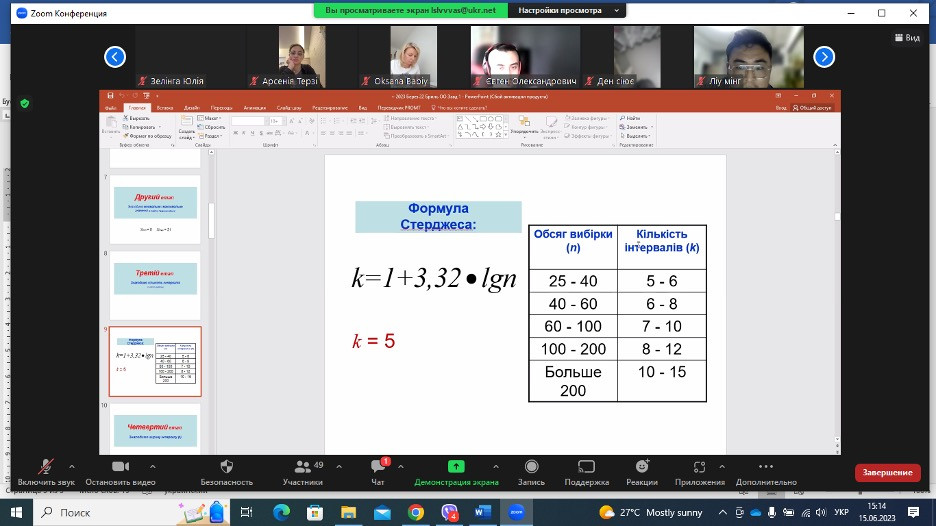Click Найти in the ribbon
The image size is (936, 526).
pos(630,118)
